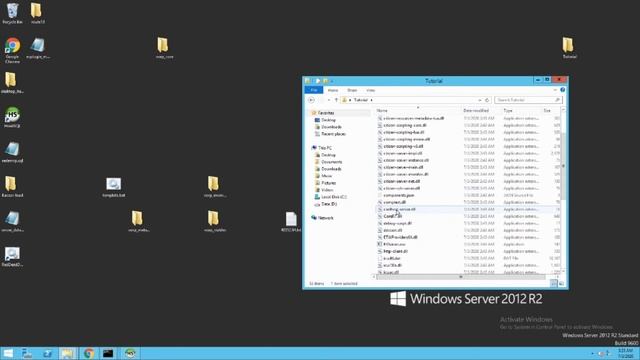Click the File Explorer taskbar icon

tap(68, 353)
